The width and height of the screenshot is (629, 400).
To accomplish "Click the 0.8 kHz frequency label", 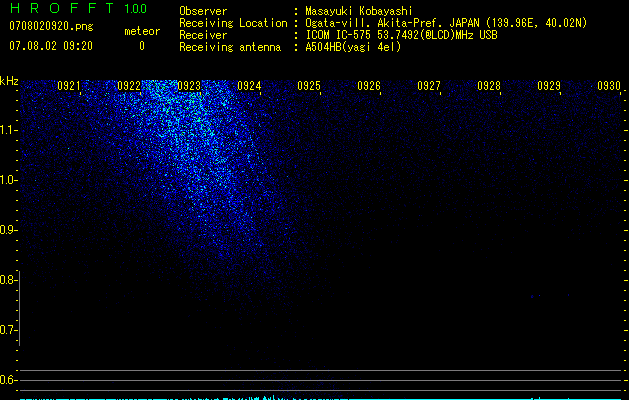I will click(8, 280).
